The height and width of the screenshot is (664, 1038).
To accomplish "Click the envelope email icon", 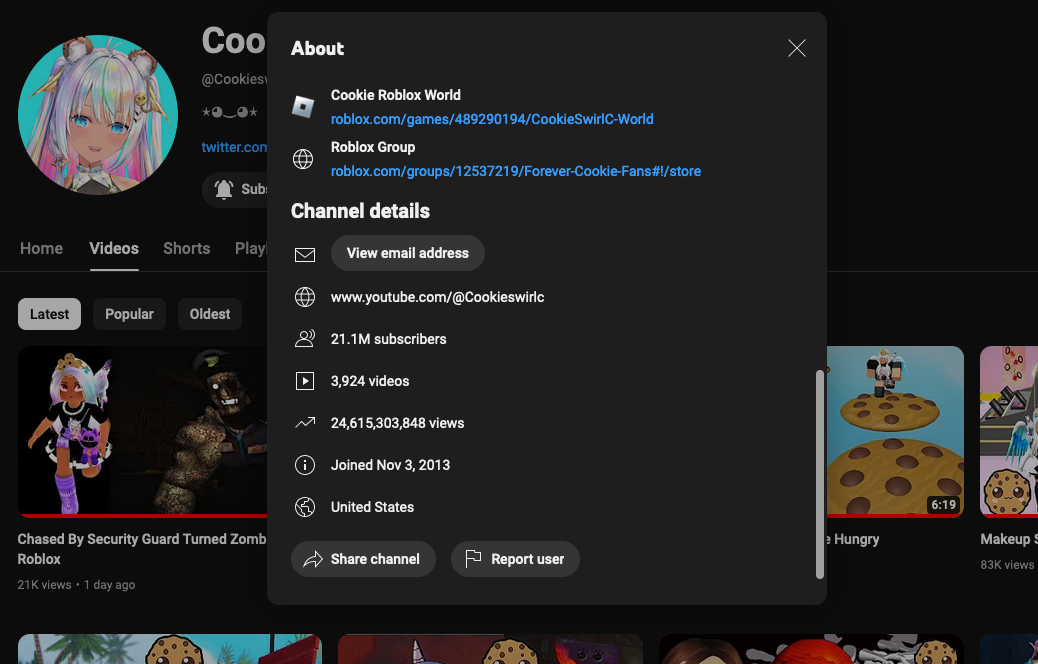I will (305, 254).
